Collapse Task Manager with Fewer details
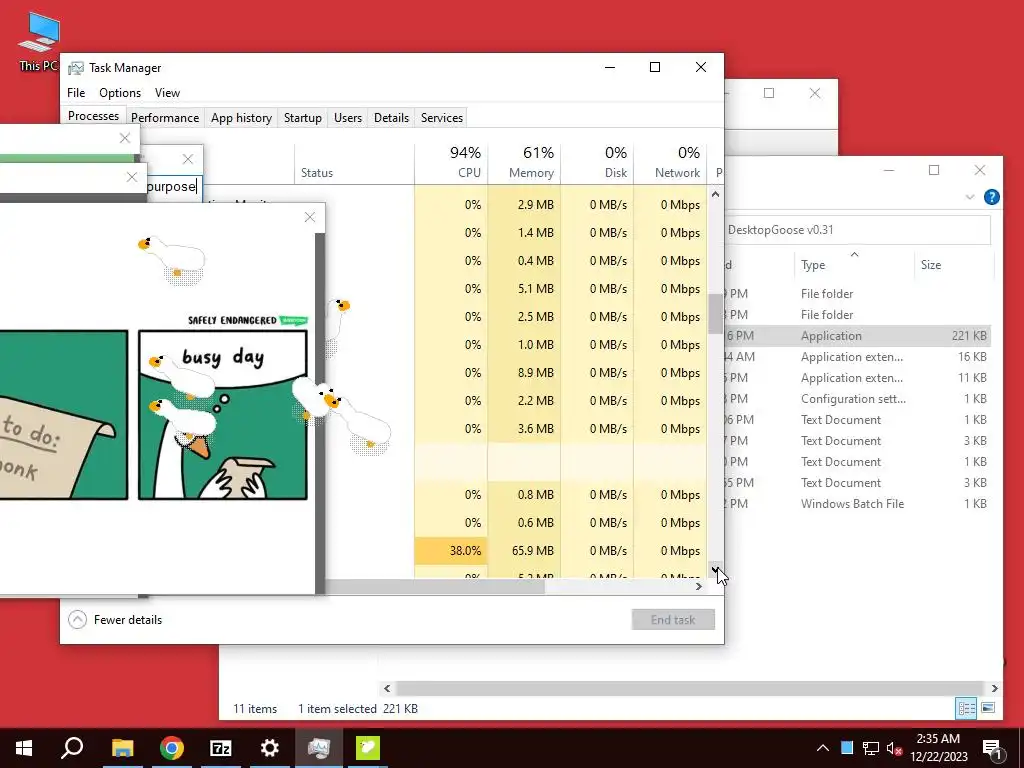The image size is (1024, 768). click(115, 619)
